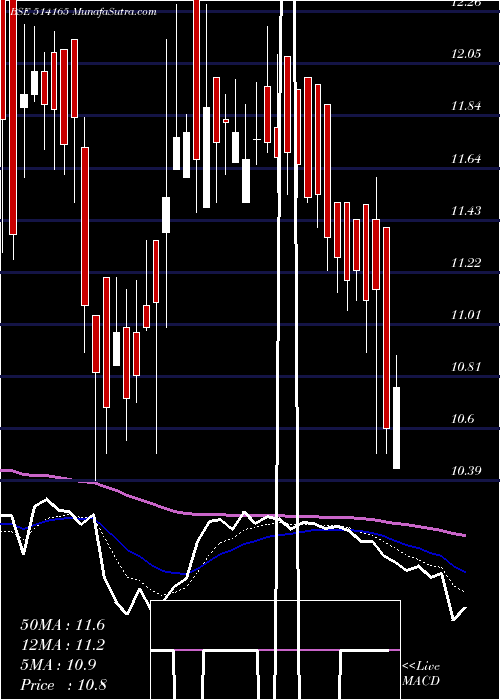This screenshot has width=500, height=700.
Task: Click the 12MA : 11.2 readout
Action: pyautogui.click(x=62, y=645)
